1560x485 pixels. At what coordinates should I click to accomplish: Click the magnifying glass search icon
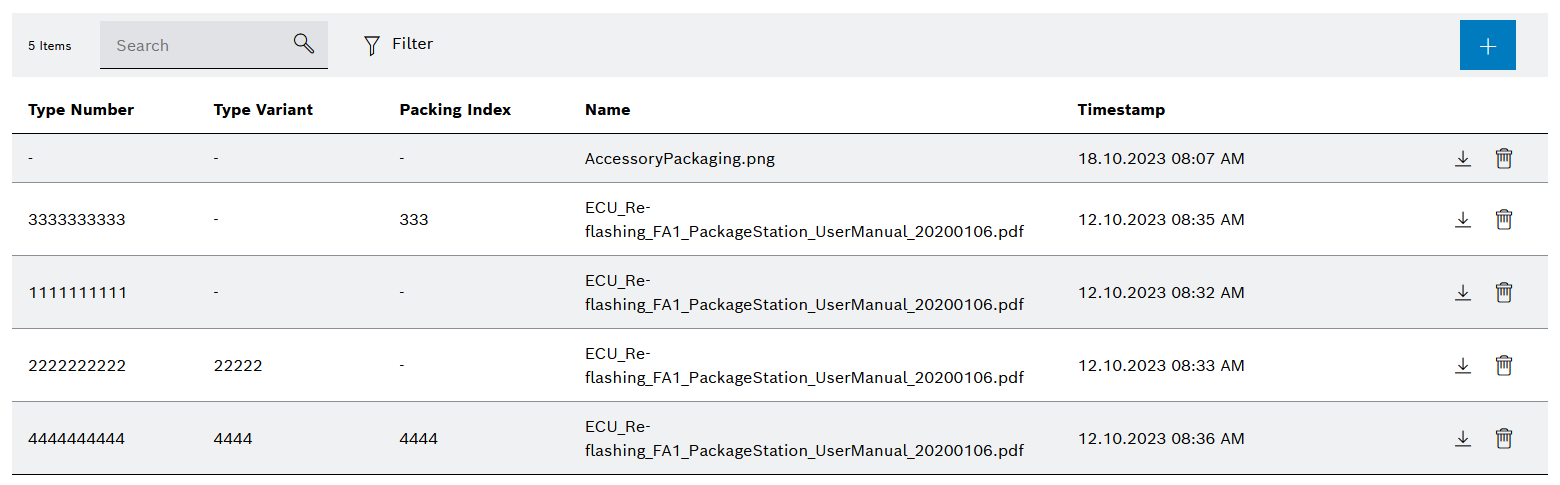point(304,44)
